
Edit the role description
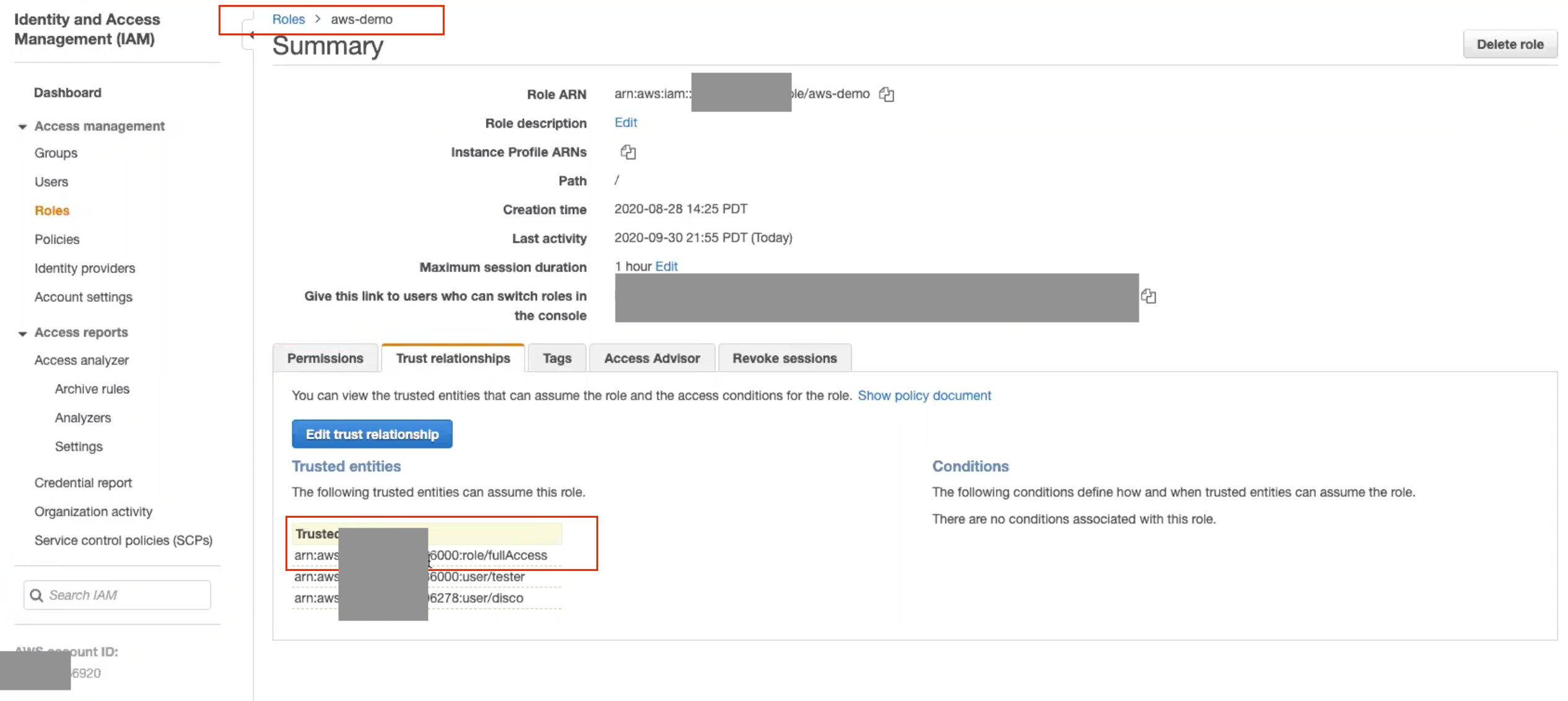coord(625,123)
